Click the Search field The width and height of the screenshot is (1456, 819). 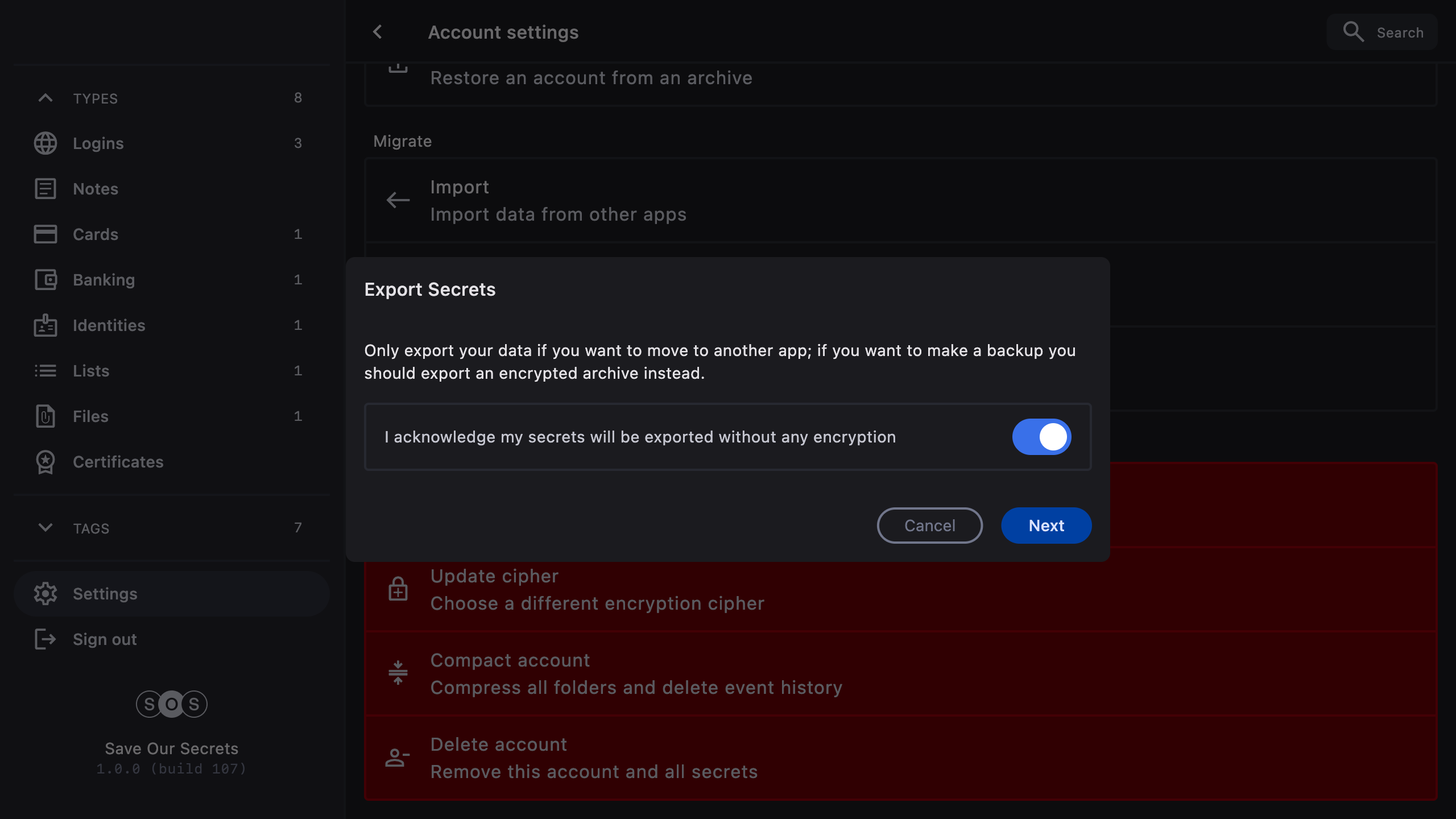(x=1382, y=32)
